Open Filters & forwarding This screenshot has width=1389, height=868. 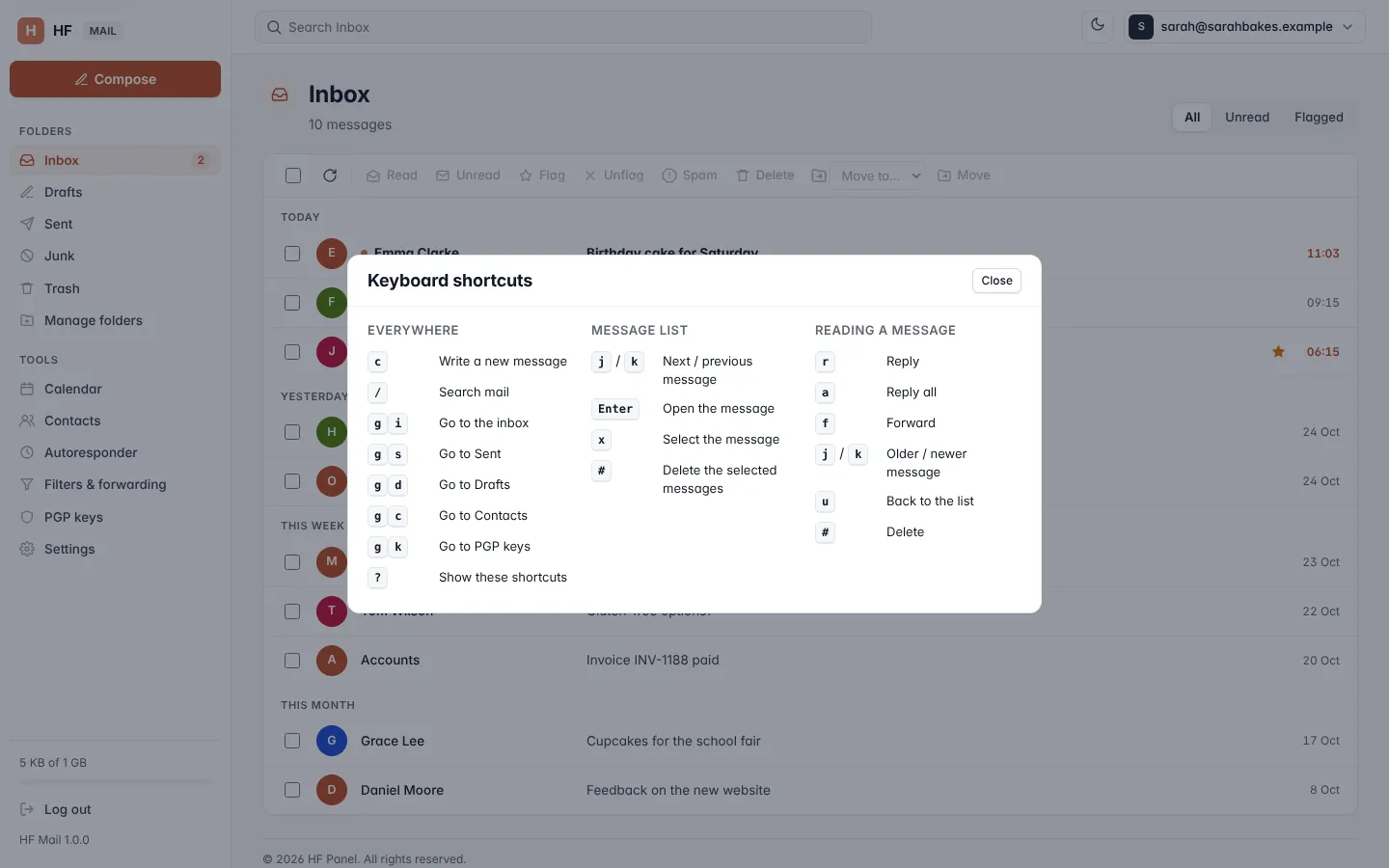115,484
